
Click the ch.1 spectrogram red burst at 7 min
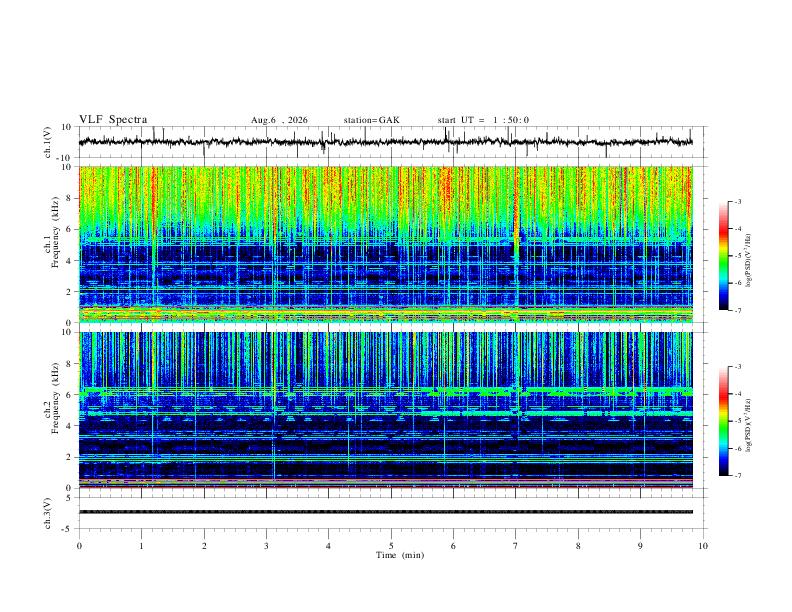tap(516, 227)
